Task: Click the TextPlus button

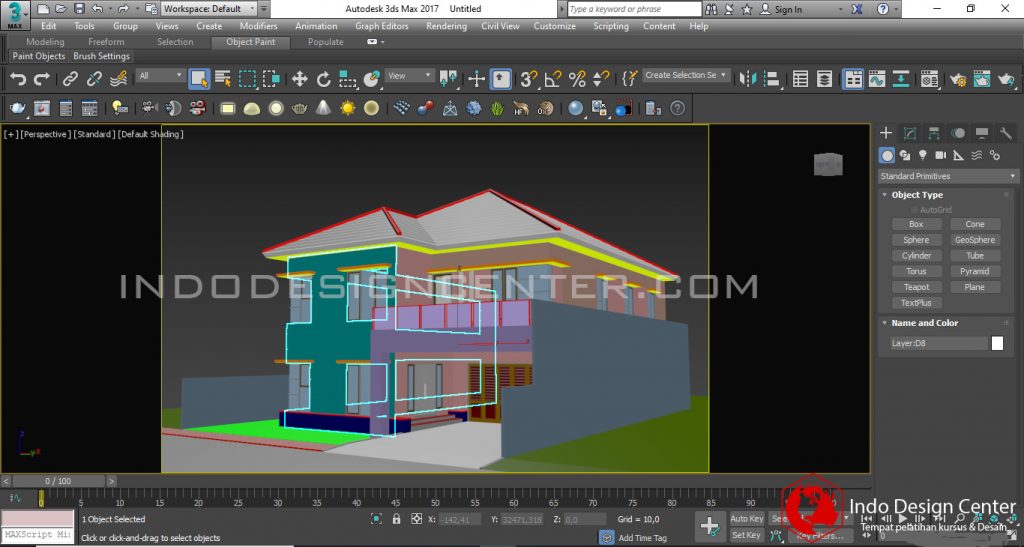Action: point(916,303)
